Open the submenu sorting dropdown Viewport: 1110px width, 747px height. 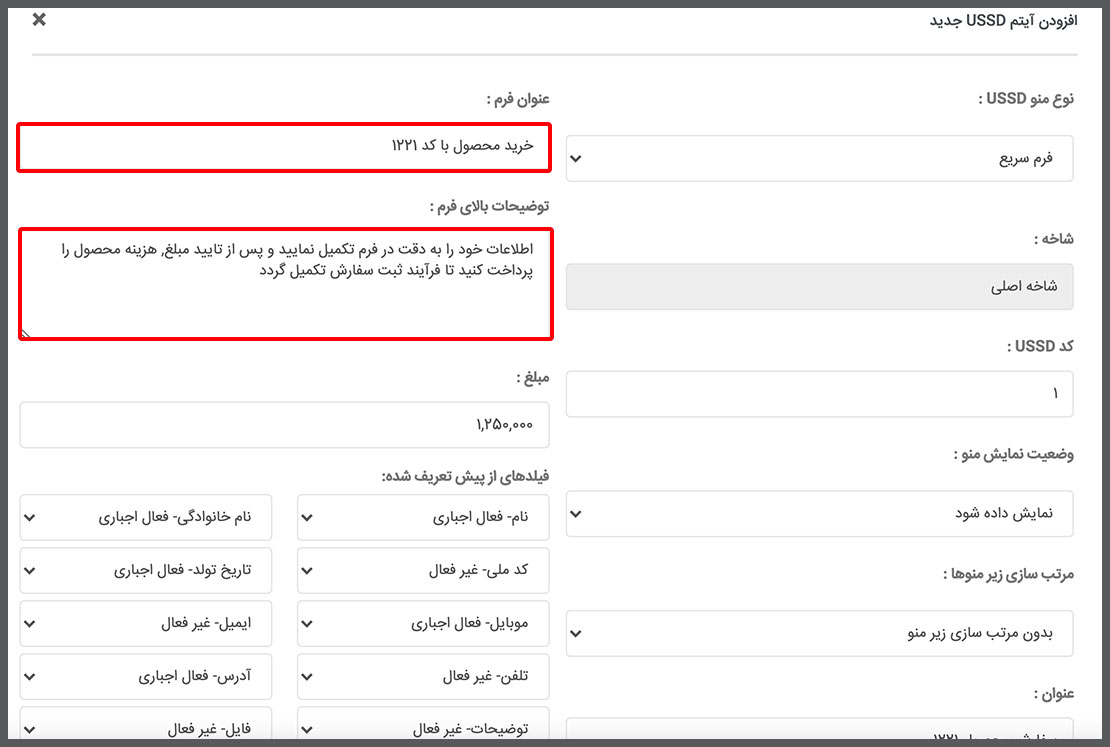click(819, 633)
